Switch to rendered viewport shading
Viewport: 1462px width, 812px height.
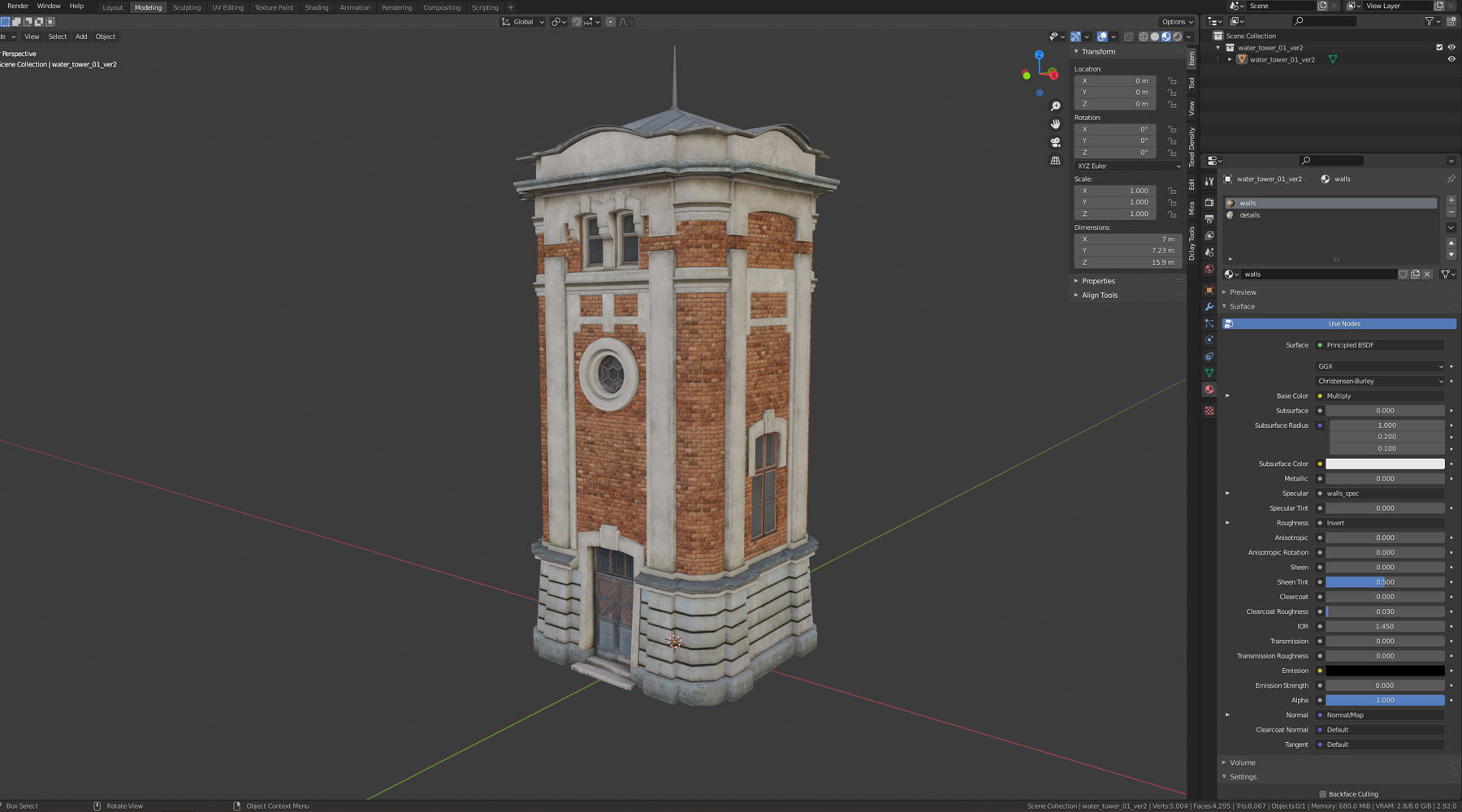(1177, 37)
